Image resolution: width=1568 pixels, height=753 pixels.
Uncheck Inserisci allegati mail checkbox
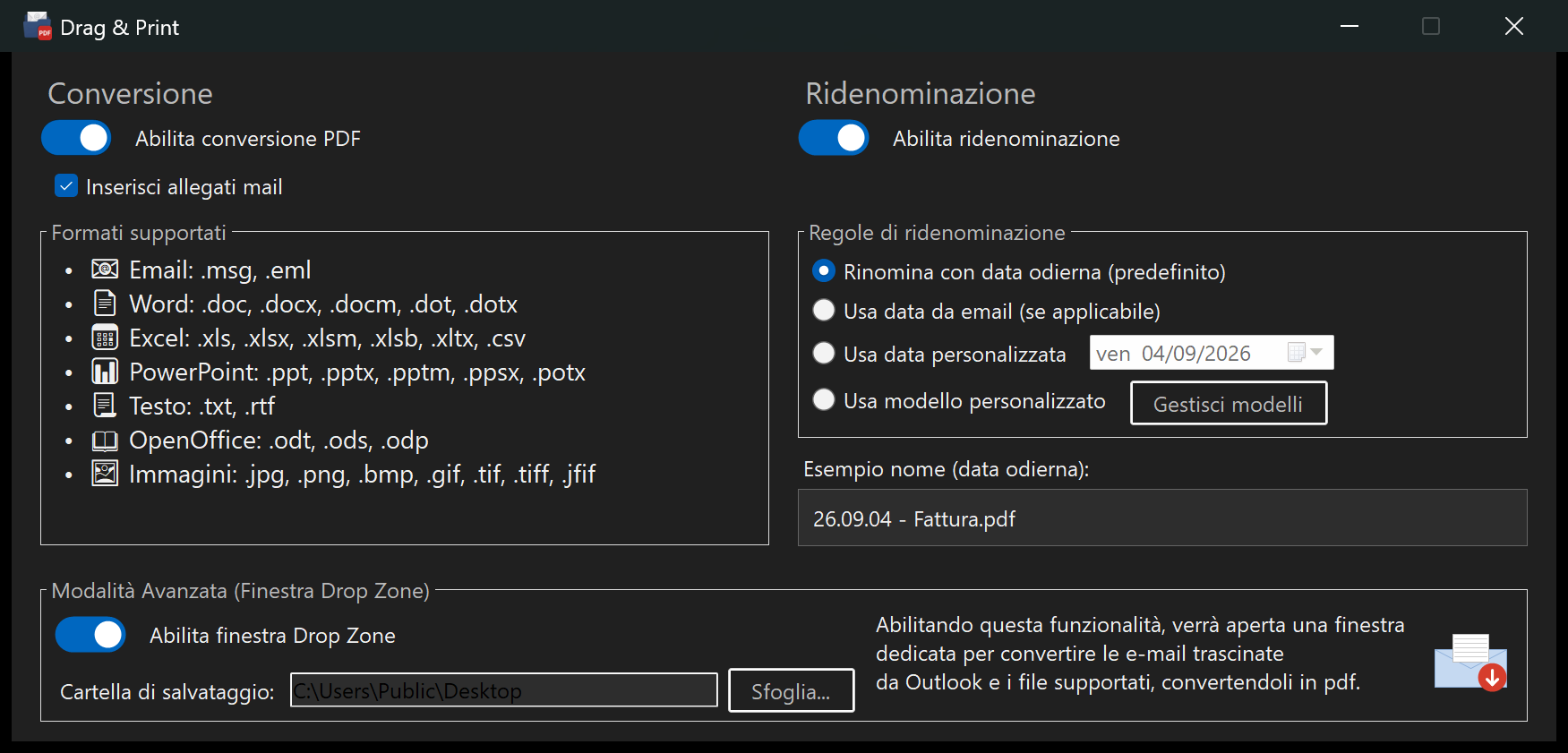point(66,186)
